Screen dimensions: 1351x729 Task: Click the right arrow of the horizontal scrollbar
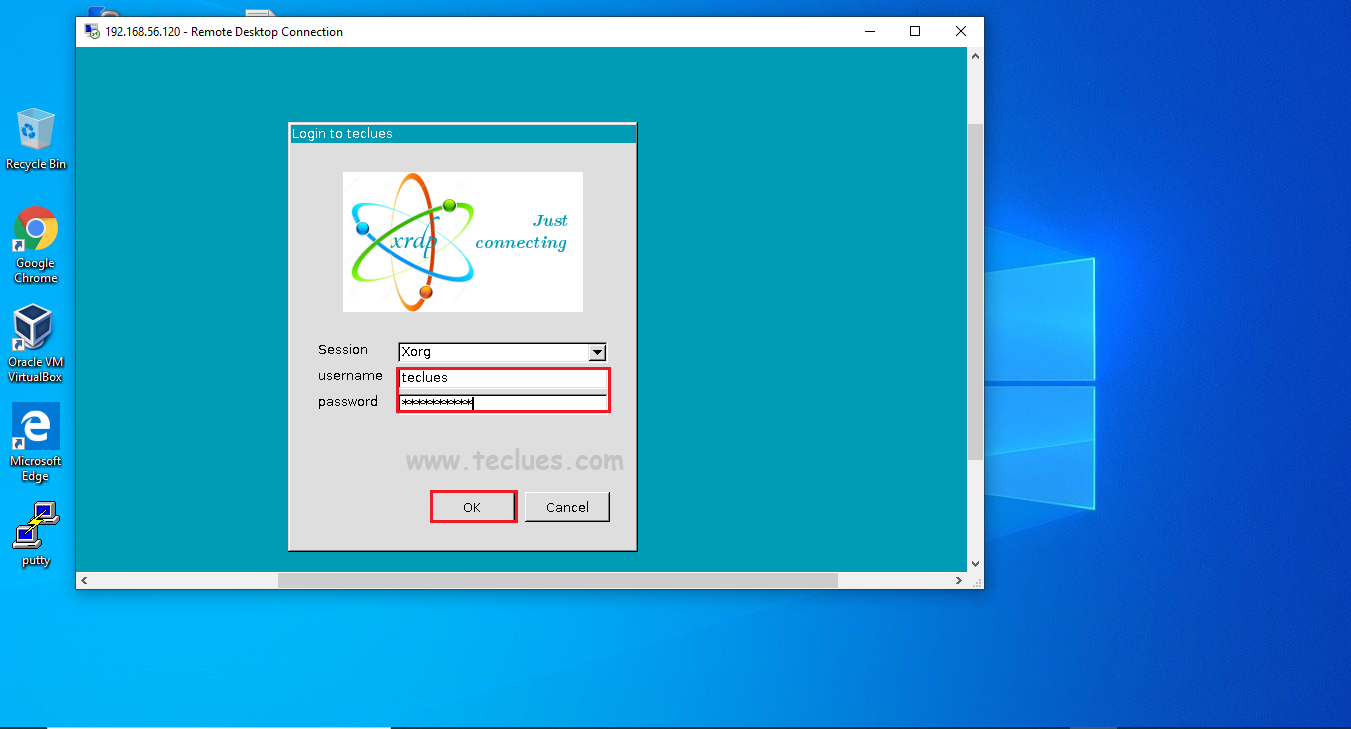[958, 580]
